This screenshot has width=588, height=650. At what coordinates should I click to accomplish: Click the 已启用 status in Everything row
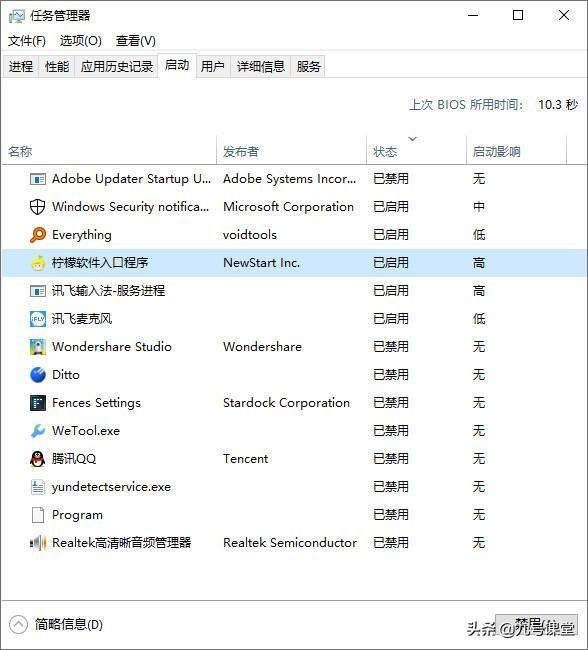(x=391, y=235)
